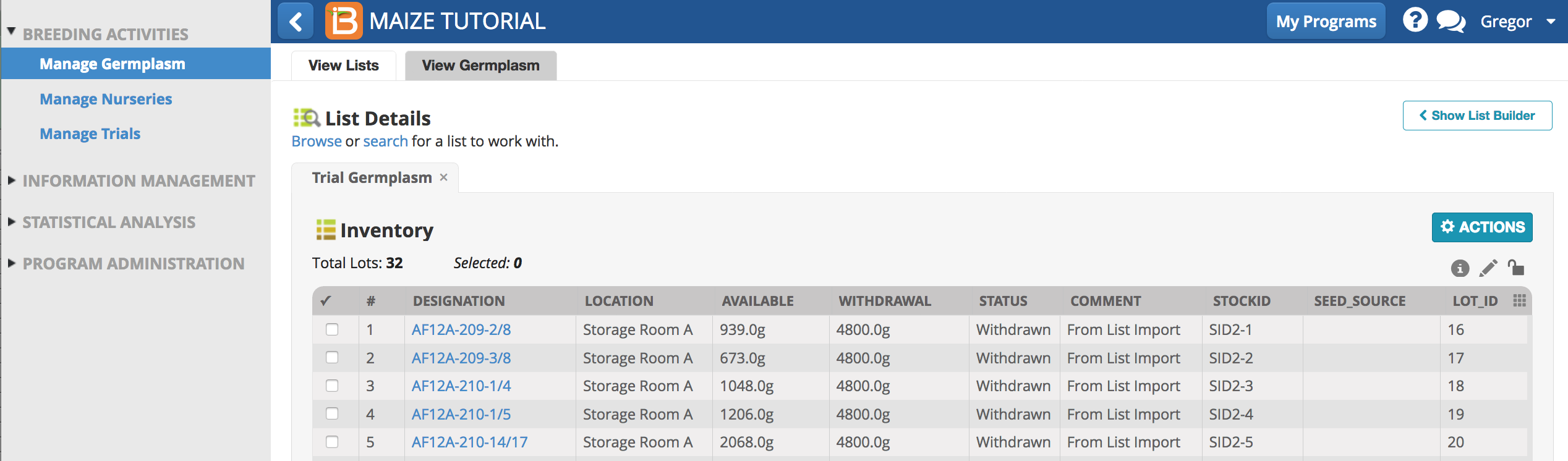Toggle the unlock padlock icon
Image resolution: width=1568 pixels, height=461 pixels.
1515,267
